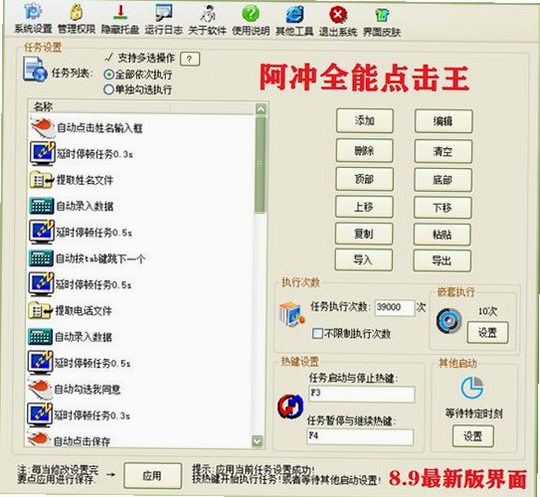
Task: Open 嵌套执行 设置 button
Action: [x=487, y=332]
